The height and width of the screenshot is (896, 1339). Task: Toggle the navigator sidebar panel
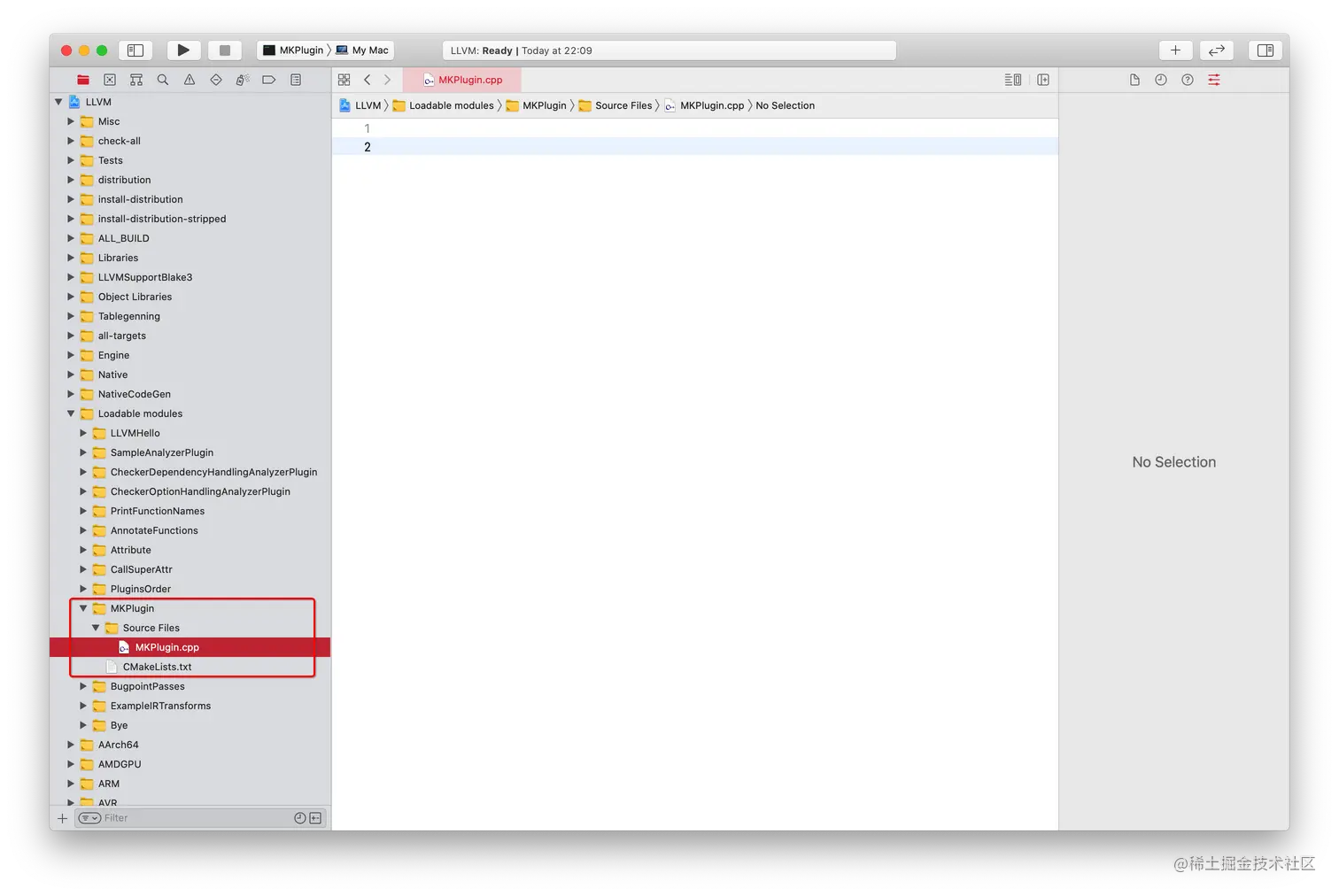135,50
